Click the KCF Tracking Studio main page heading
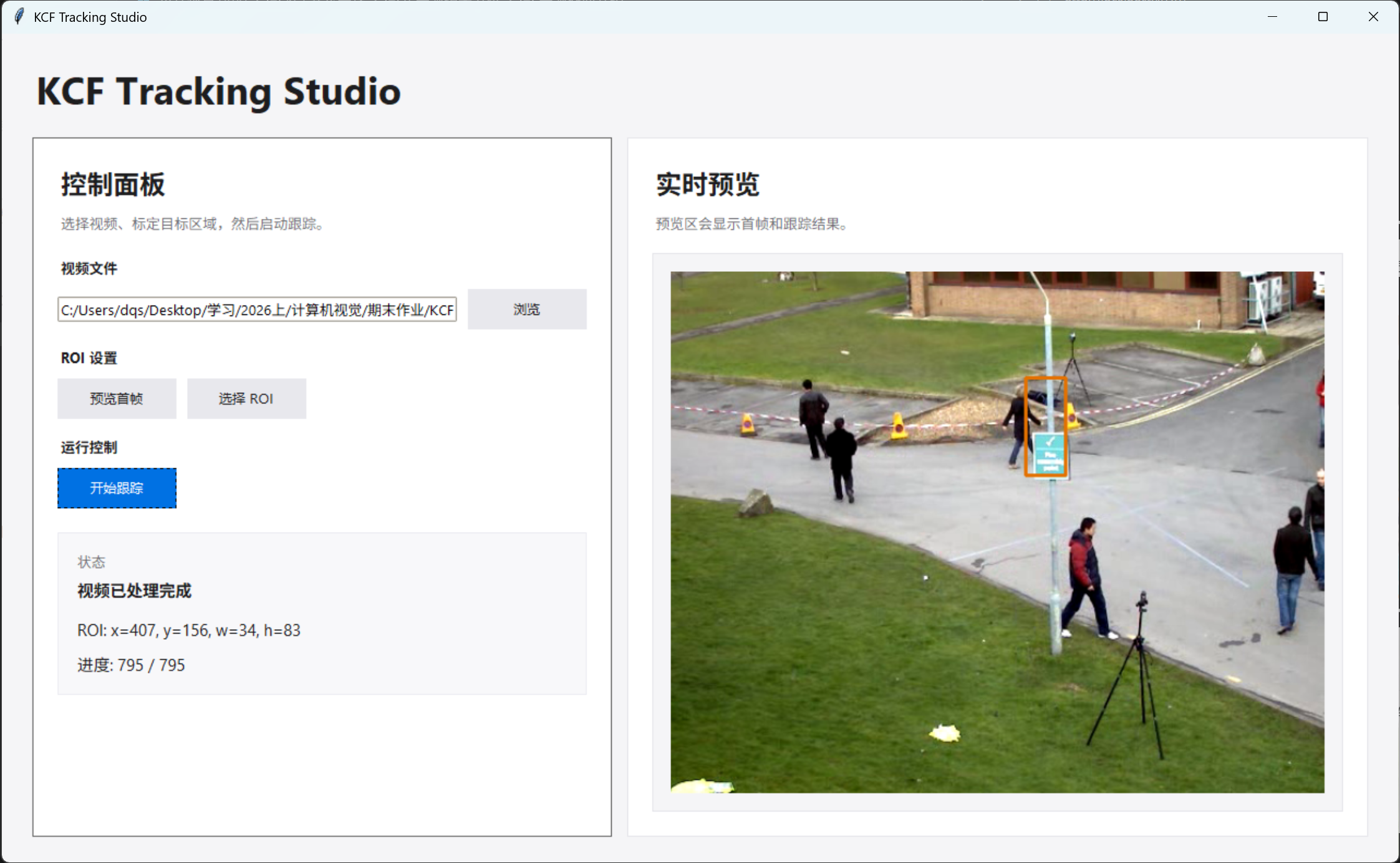1400x863 pixels. pos(218,92)
